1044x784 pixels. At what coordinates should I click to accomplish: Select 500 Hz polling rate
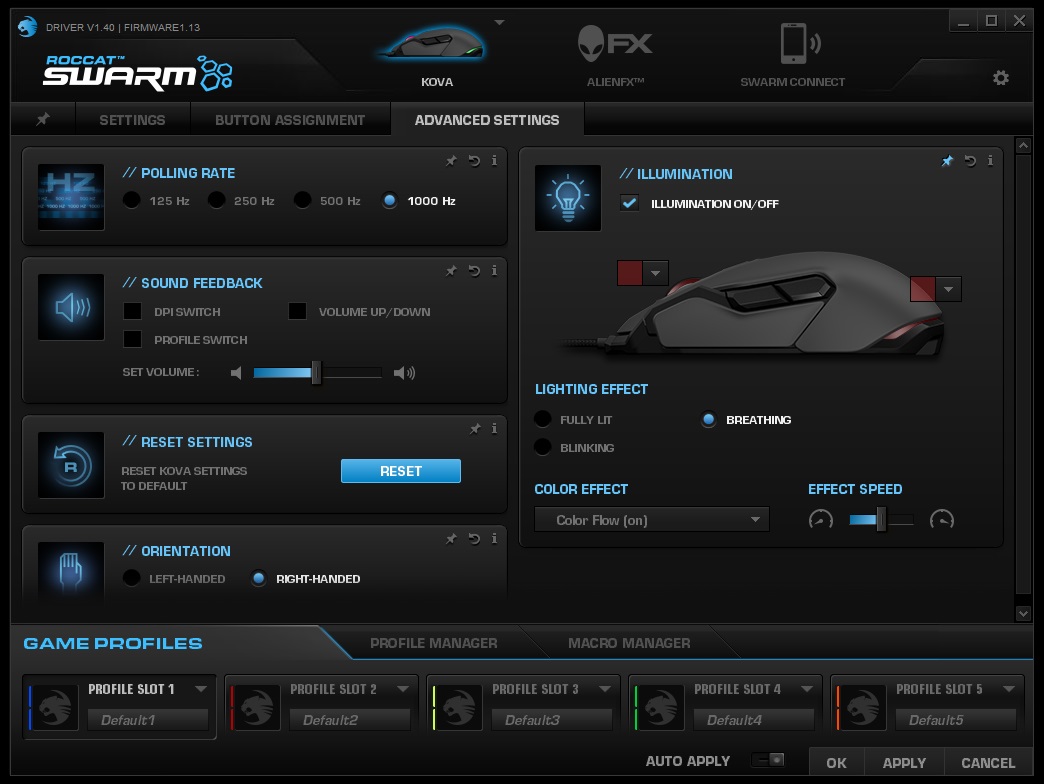pyautogui.click(x=302, y=200)
